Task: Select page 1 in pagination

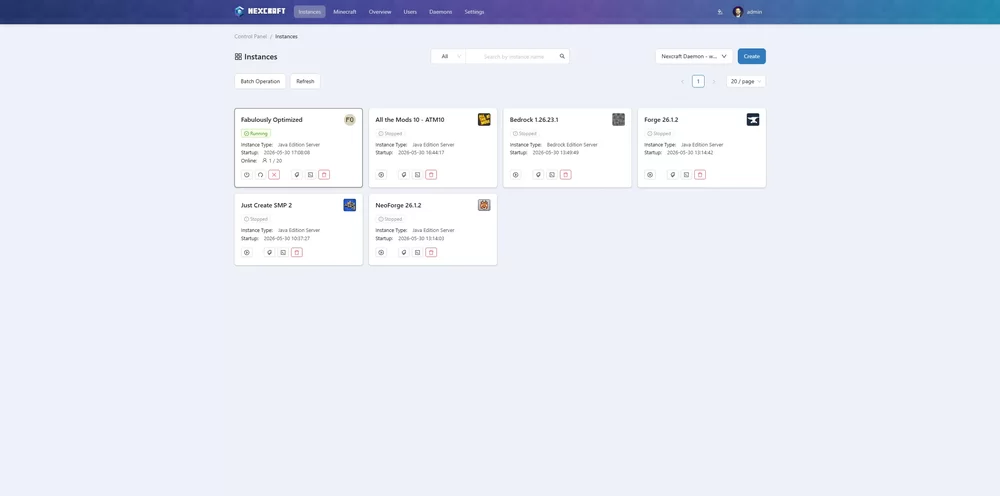Action: (x=698, y=82)
